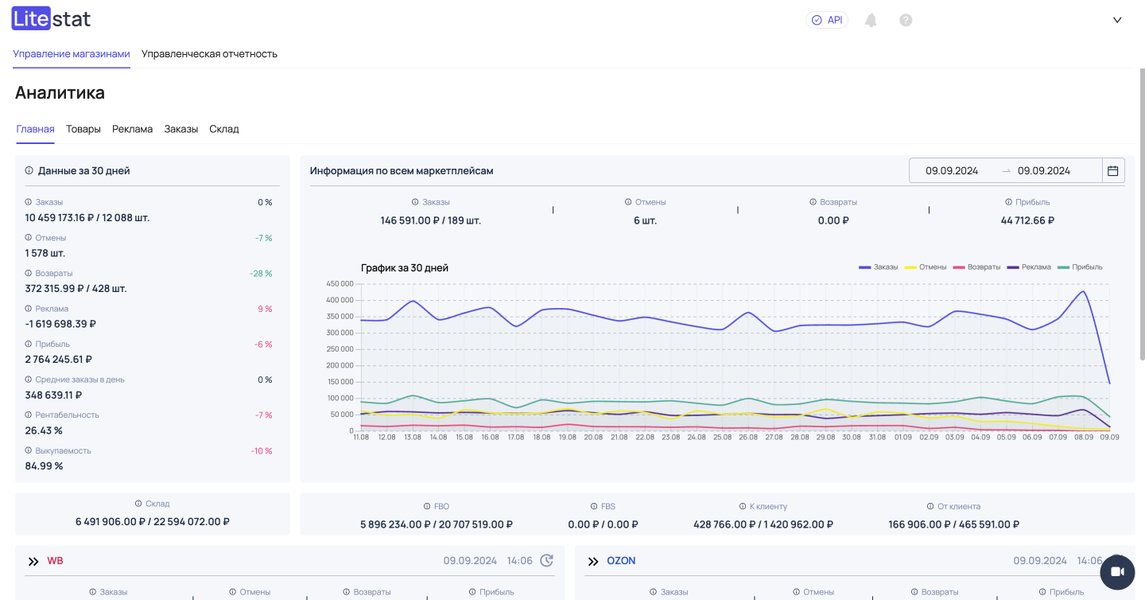Click info icon beside 'Данные за 30 дней'

click(x=29, y=171)
